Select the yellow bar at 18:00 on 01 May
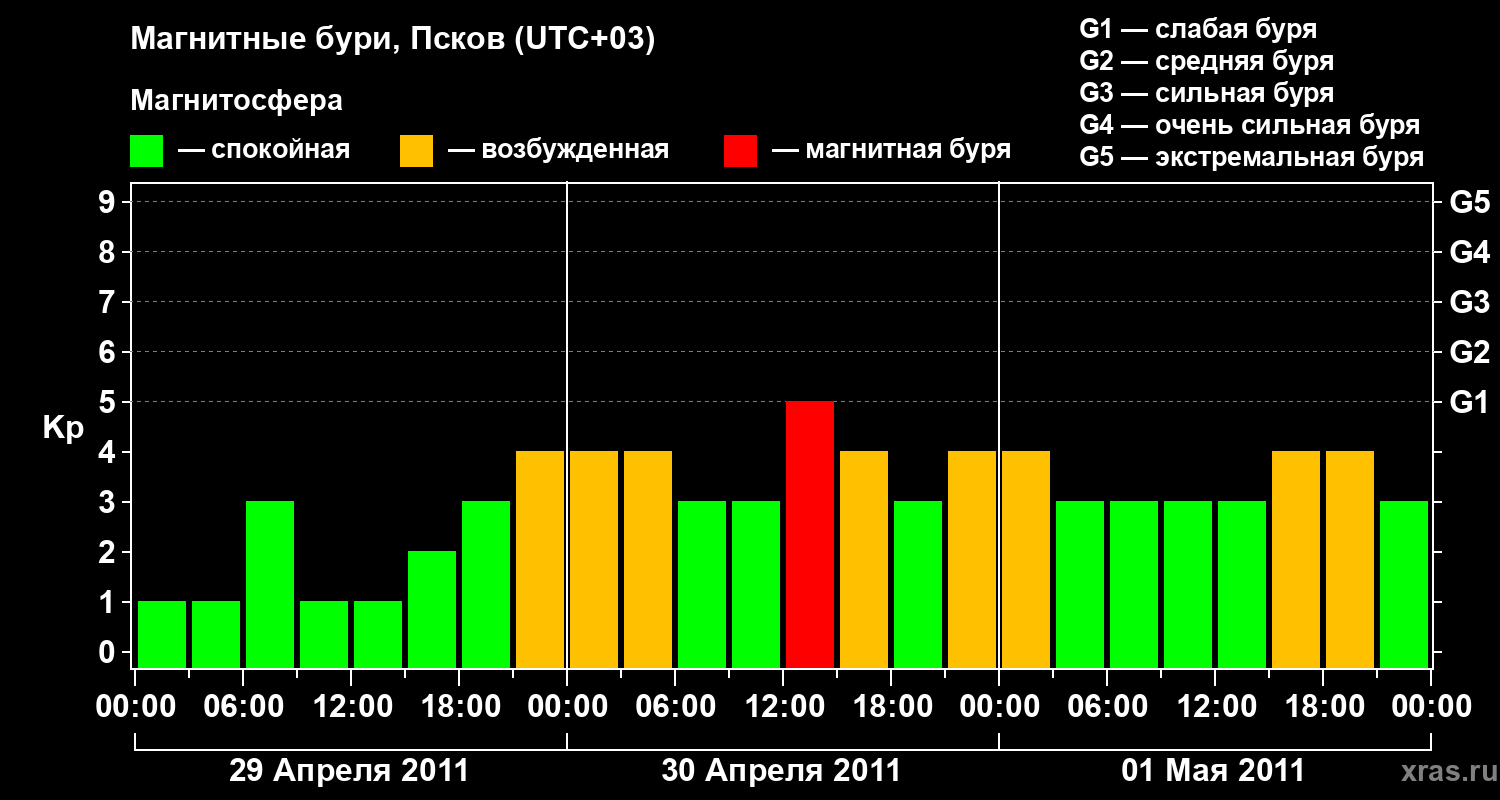1500x800 pixels. point(1350,559)
